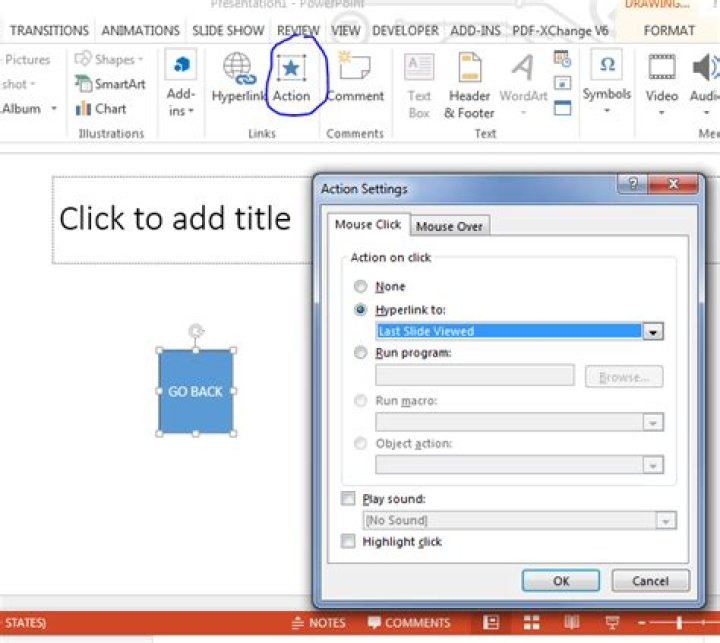Switch to Slide Sorter view
The image size is (720, 643).
tap(531, 623)
